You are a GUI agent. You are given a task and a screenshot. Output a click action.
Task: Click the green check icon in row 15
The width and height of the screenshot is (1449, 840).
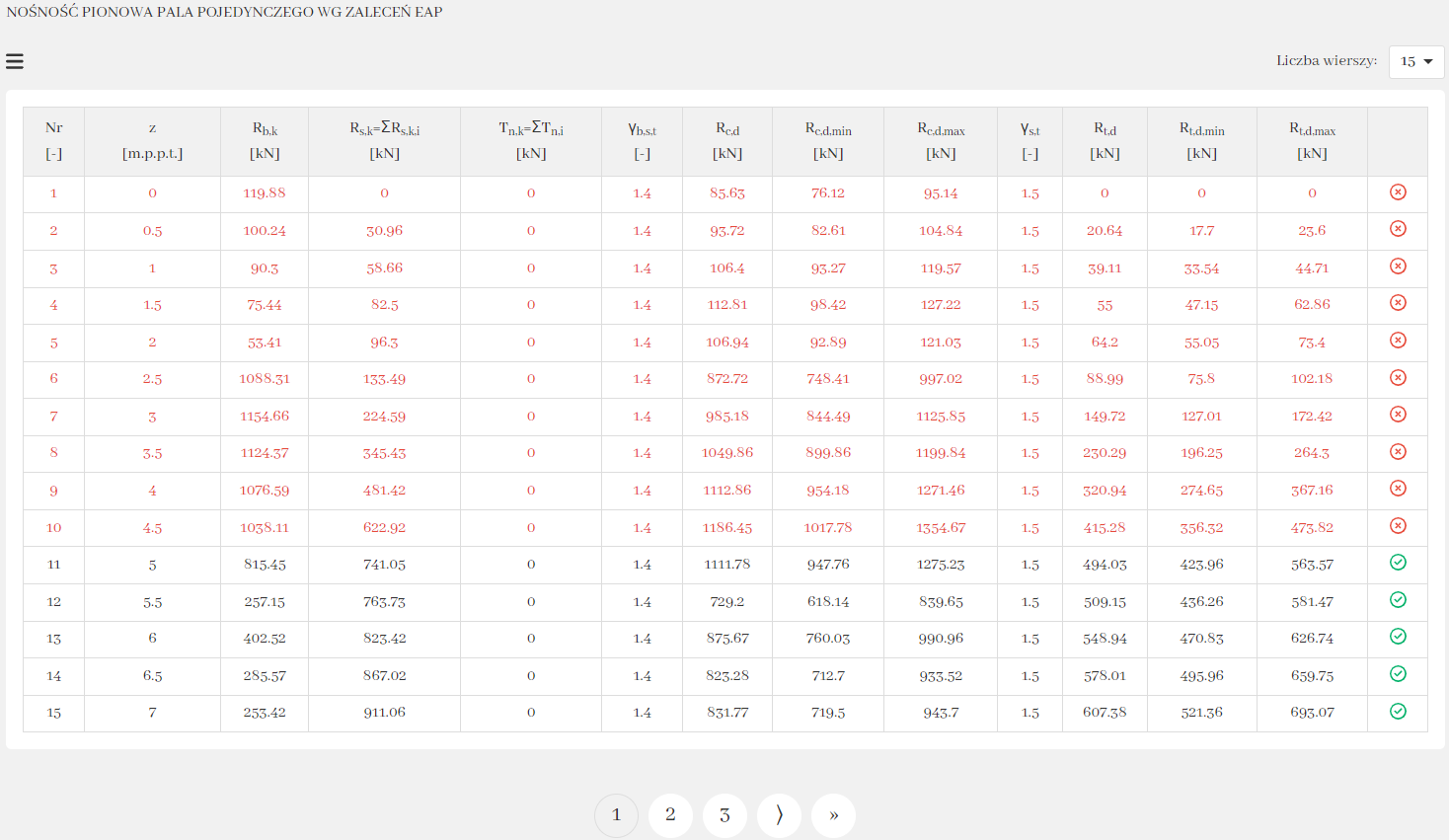point(1398,712)
